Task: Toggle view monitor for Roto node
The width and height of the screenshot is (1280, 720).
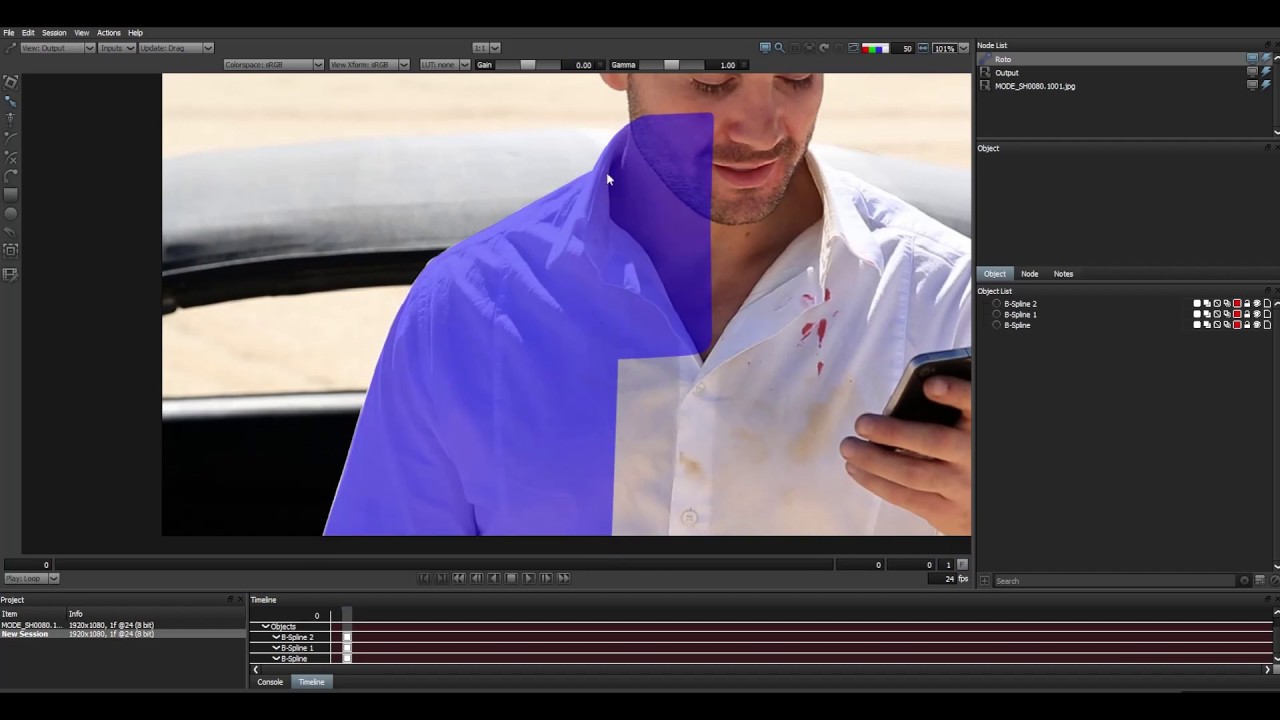Action: [1252, 59]
